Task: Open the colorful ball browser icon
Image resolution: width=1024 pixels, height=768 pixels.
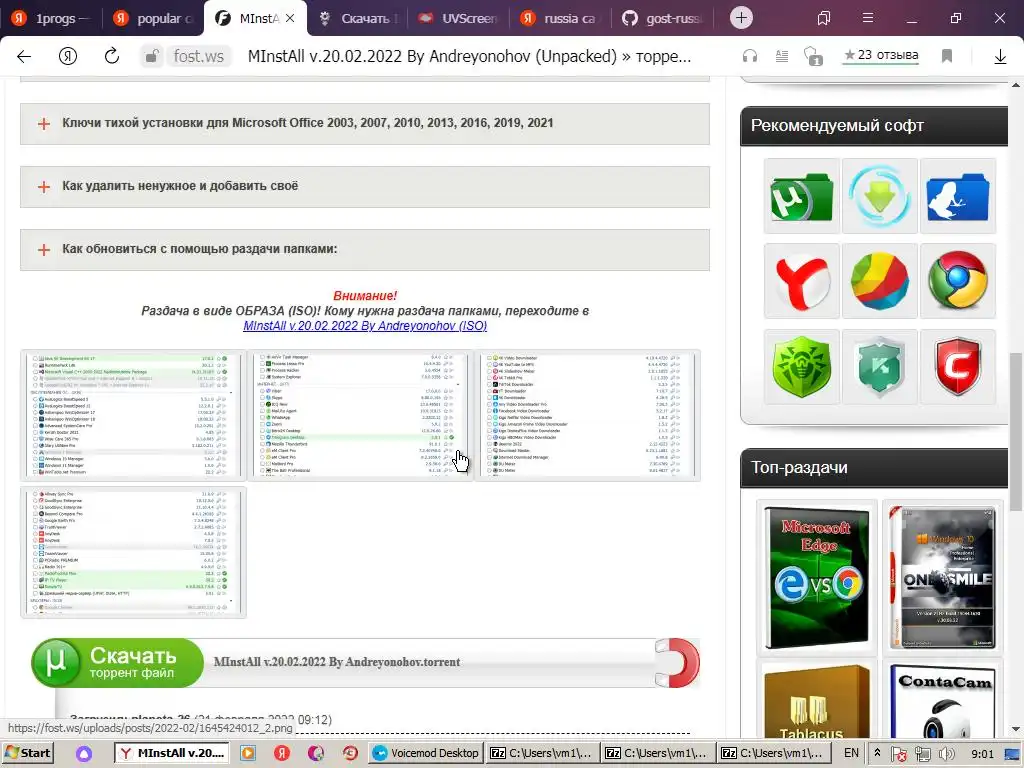Action: (880, 281)
